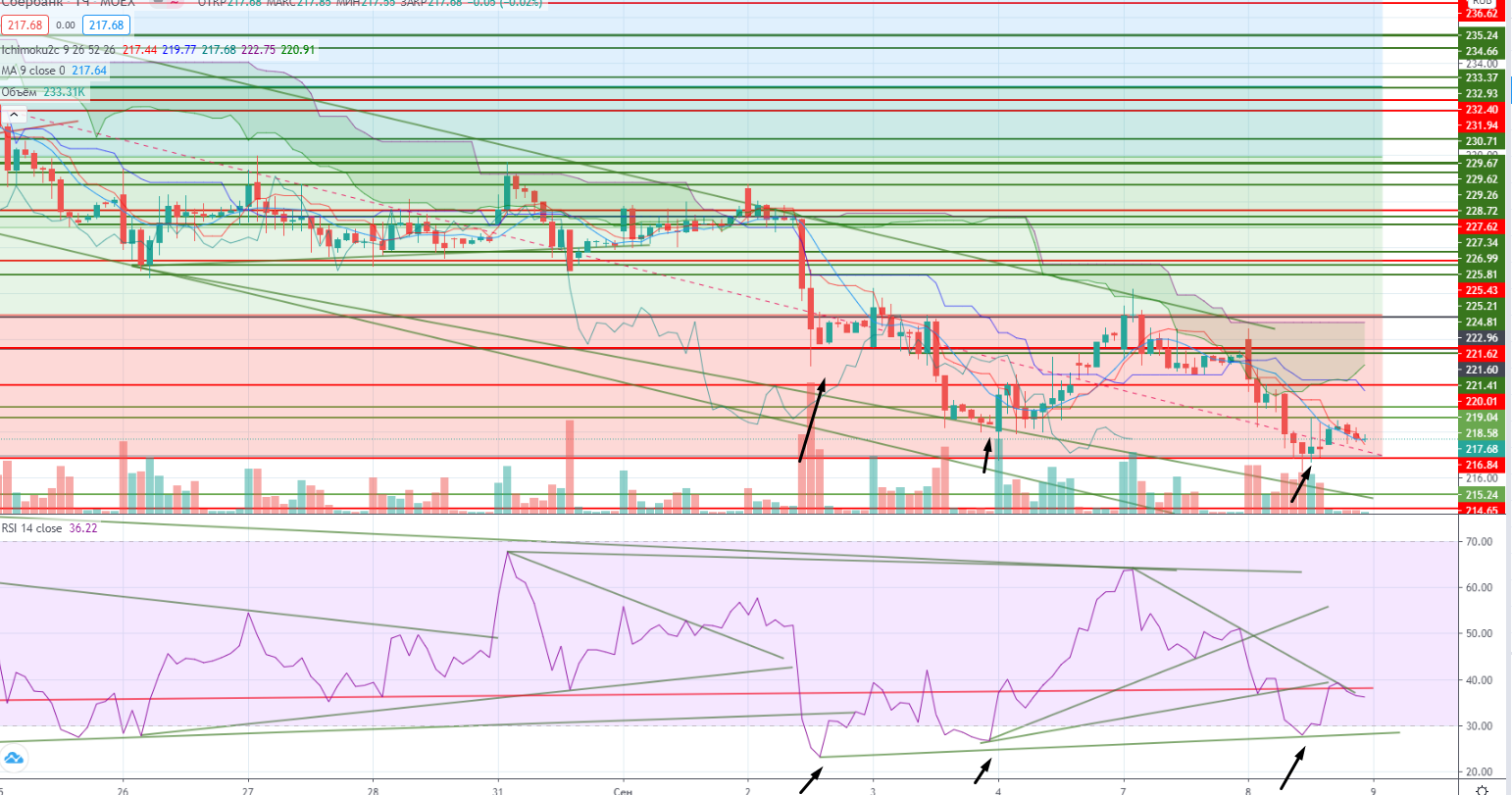1512x795 pixels.
Task: Click the MA value 217.64
Action: point(89,71)
